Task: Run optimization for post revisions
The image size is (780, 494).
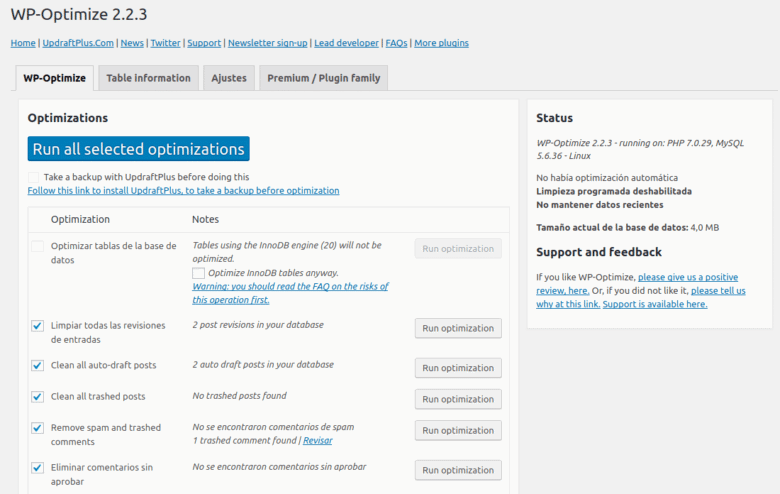Action: point(458,328)
